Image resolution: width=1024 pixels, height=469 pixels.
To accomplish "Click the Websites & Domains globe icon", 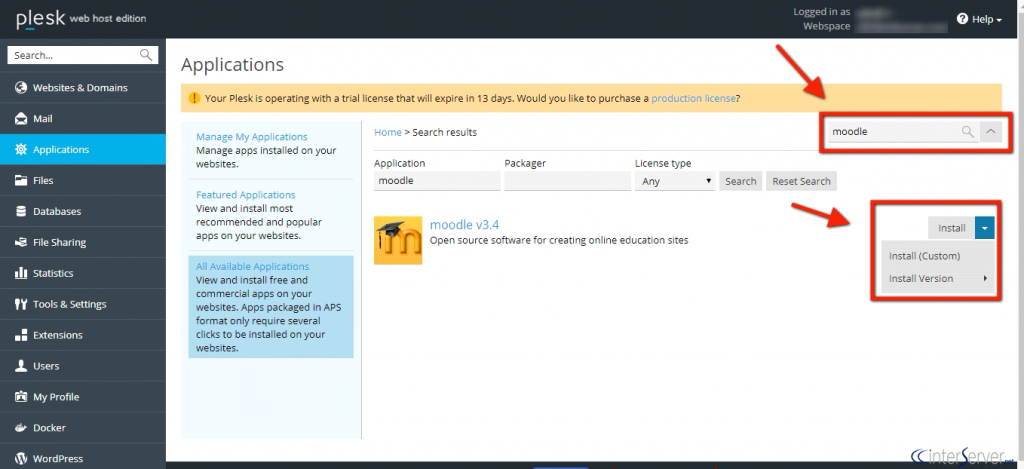I will pyautogui.click(x=21, y=88).
